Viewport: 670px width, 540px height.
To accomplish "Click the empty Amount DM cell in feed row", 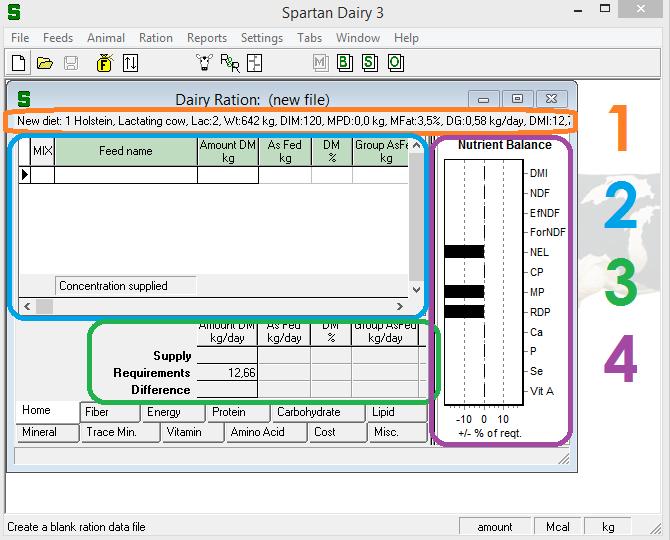I will point(228,175).
